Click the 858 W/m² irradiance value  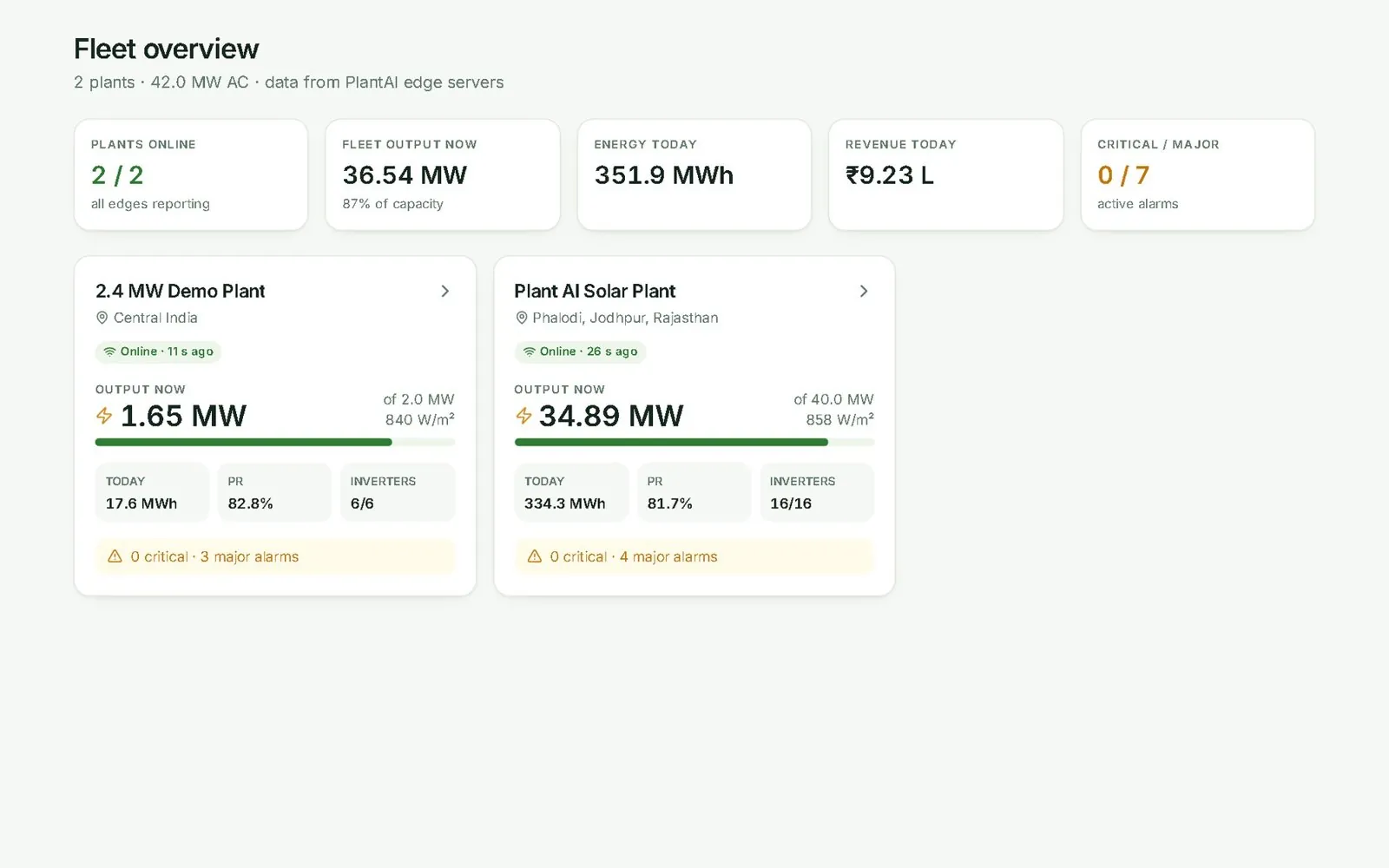tap(839, 420)
